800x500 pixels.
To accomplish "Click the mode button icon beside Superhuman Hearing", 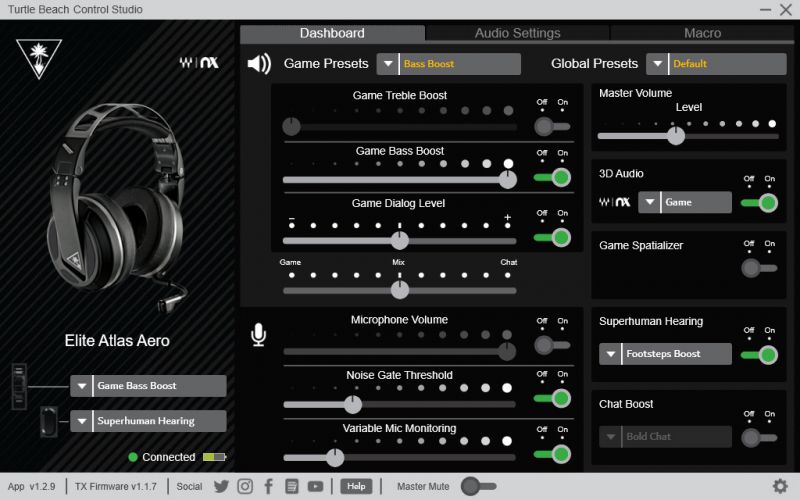I will (49, 421).
